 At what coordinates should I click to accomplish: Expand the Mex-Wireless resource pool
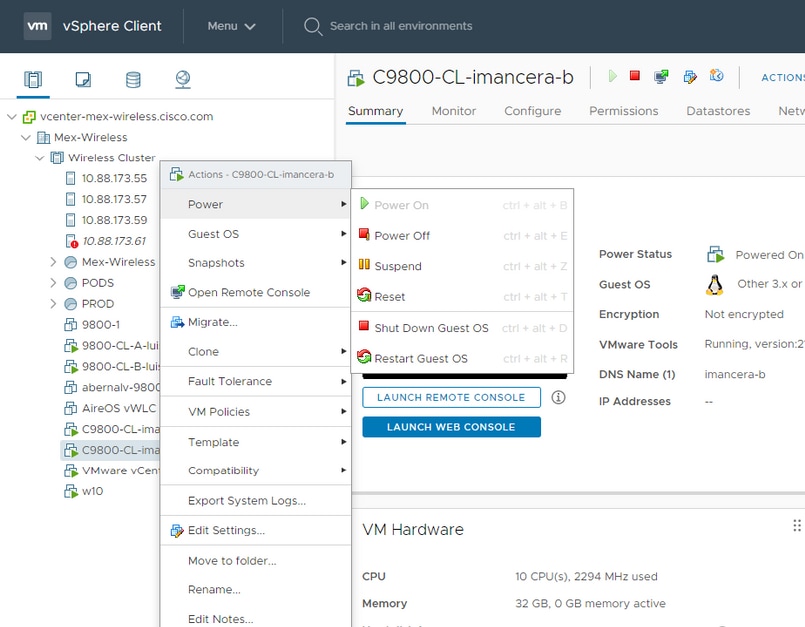53,262
